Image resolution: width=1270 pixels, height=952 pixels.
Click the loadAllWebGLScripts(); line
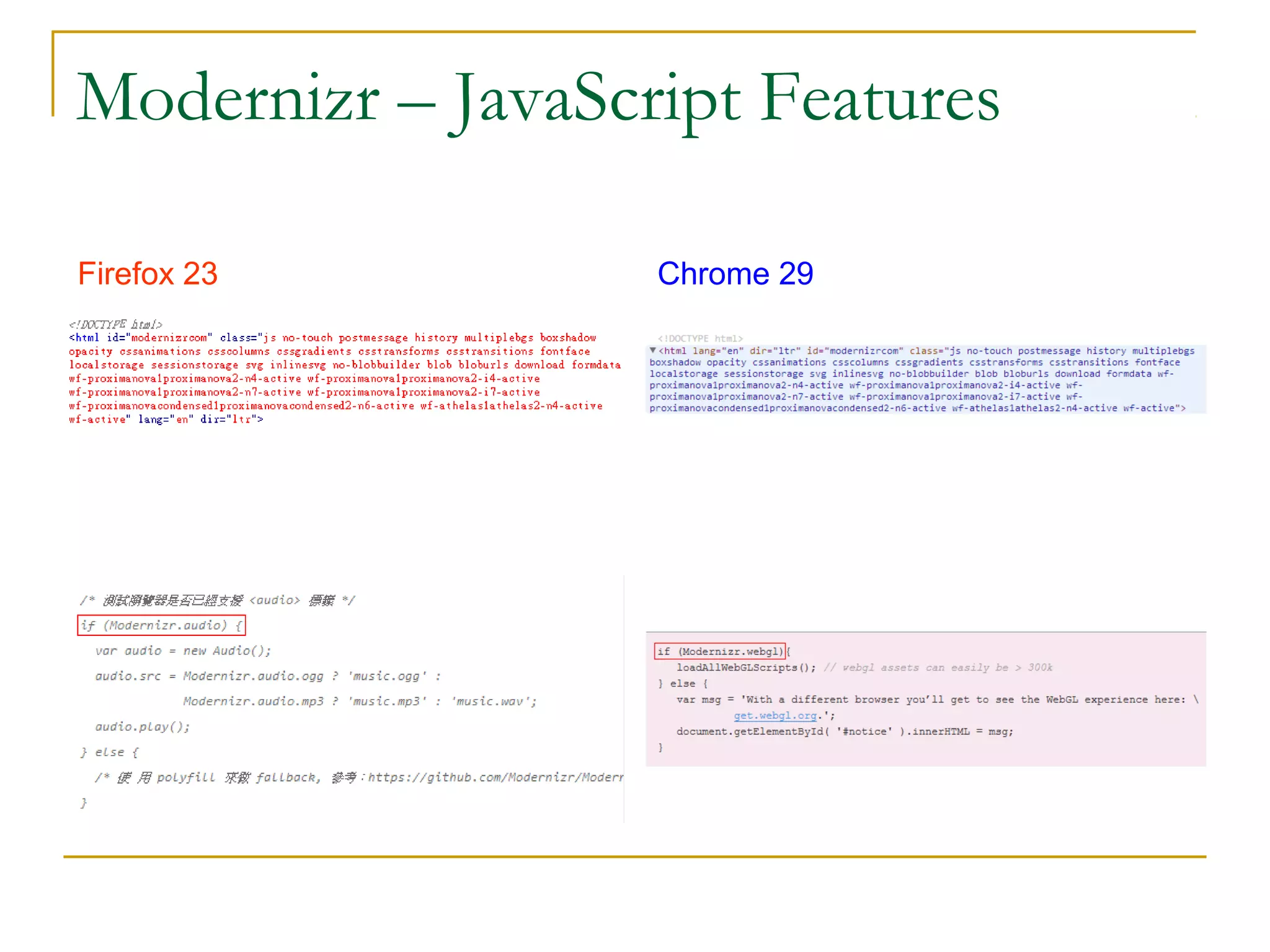click(x=746, y=668)
